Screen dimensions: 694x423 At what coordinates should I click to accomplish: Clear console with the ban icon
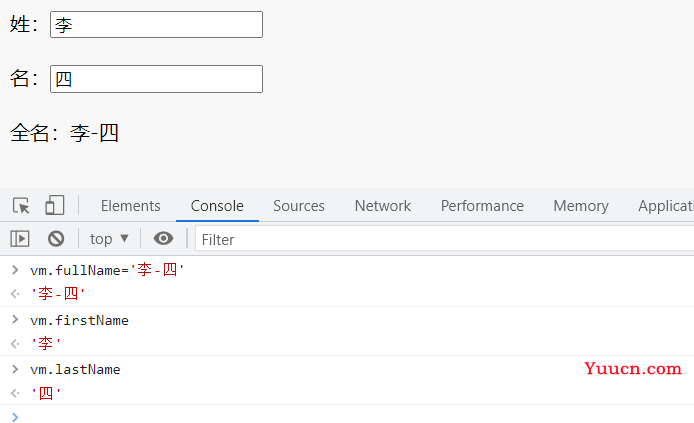[x=56, y=239]
